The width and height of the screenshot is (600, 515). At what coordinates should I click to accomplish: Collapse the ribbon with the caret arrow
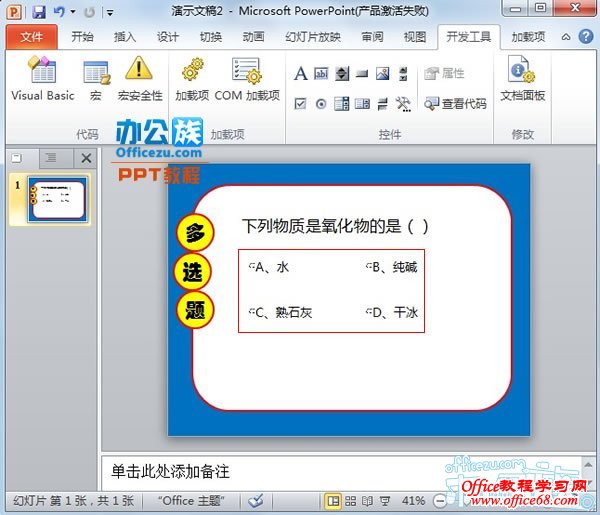(565, 38)
